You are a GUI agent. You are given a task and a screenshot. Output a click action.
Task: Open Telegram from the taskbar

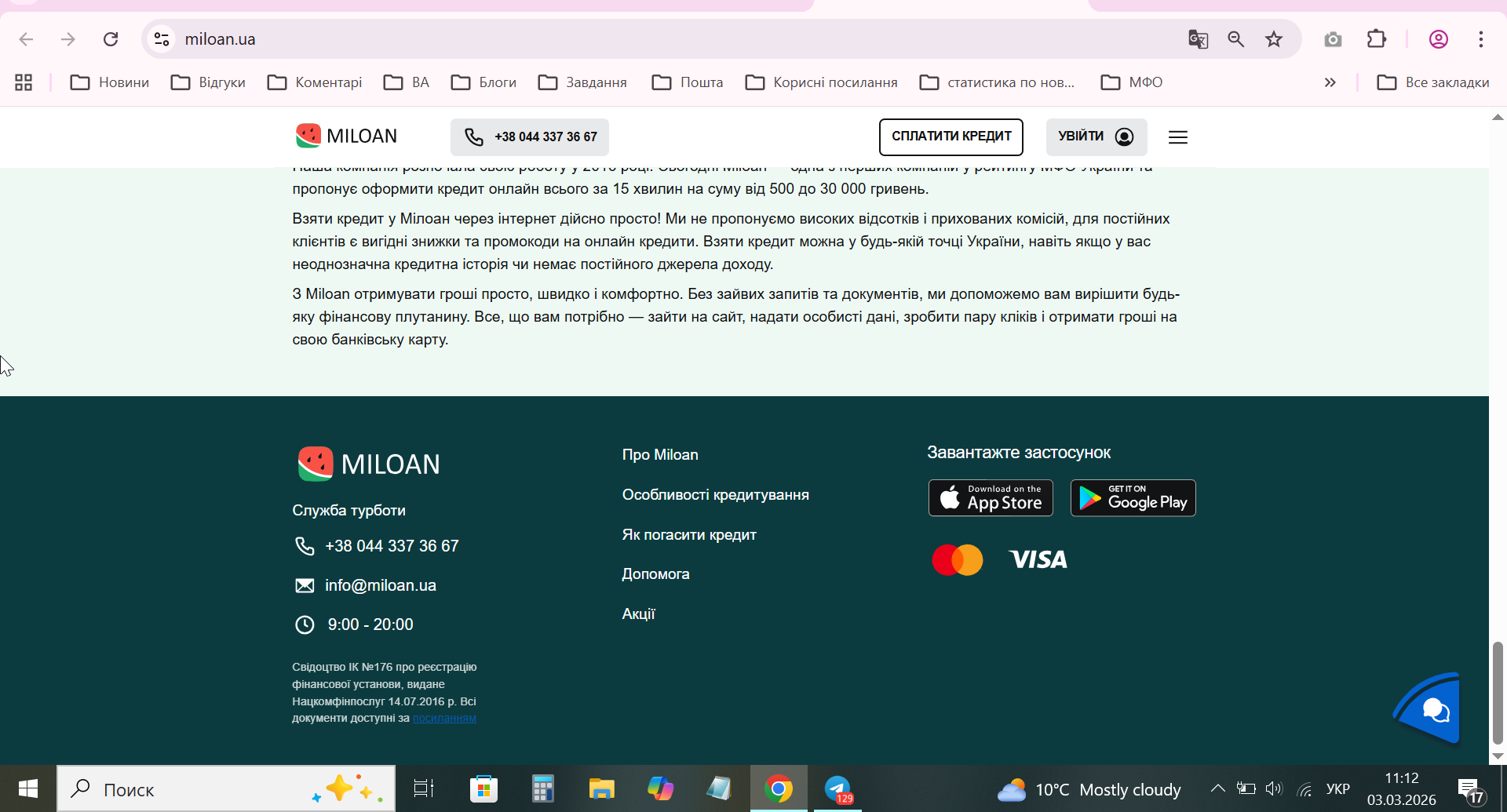[x=838, y=788]
